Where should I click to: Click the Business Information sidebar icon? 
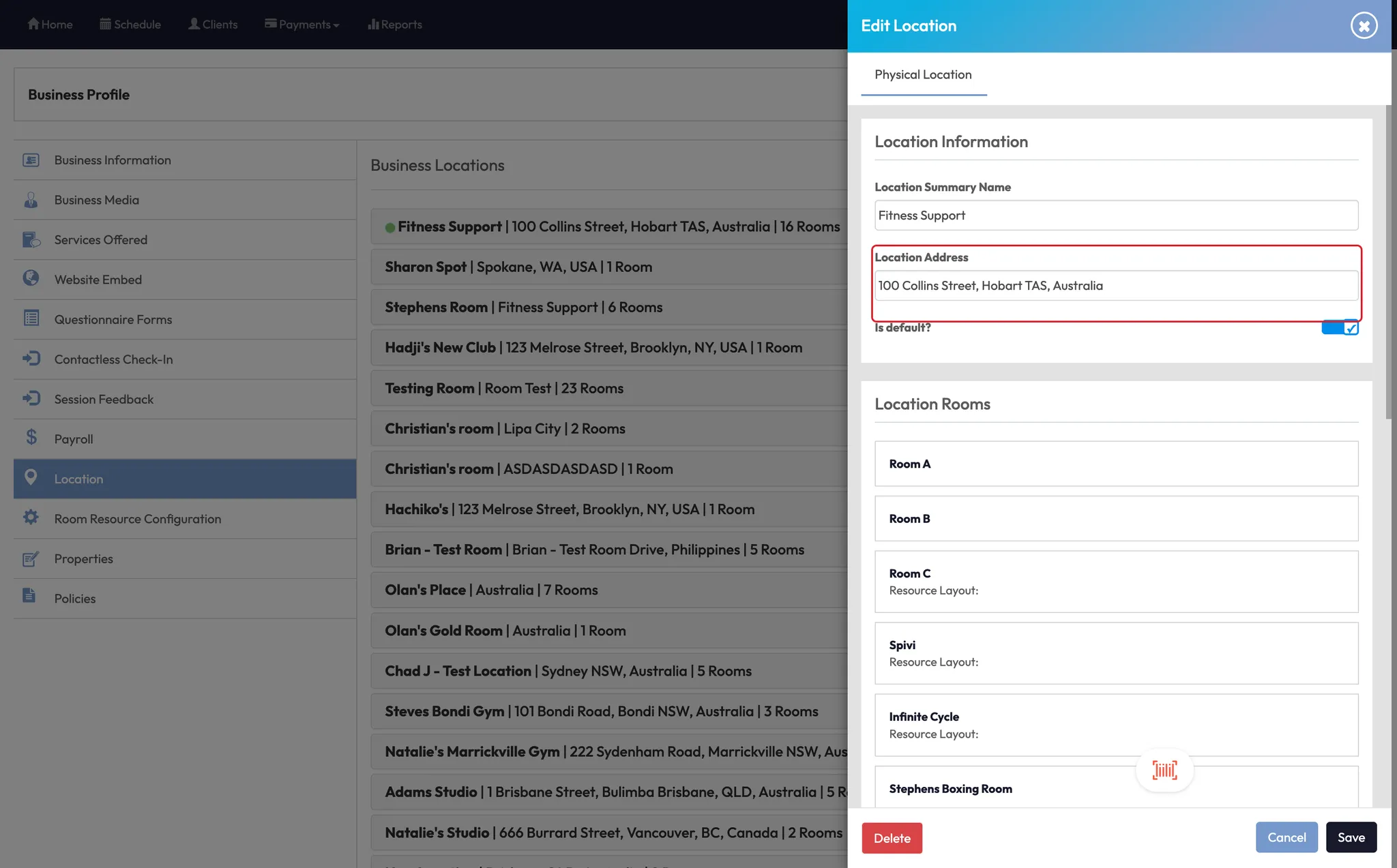click(x=31, y=160)
